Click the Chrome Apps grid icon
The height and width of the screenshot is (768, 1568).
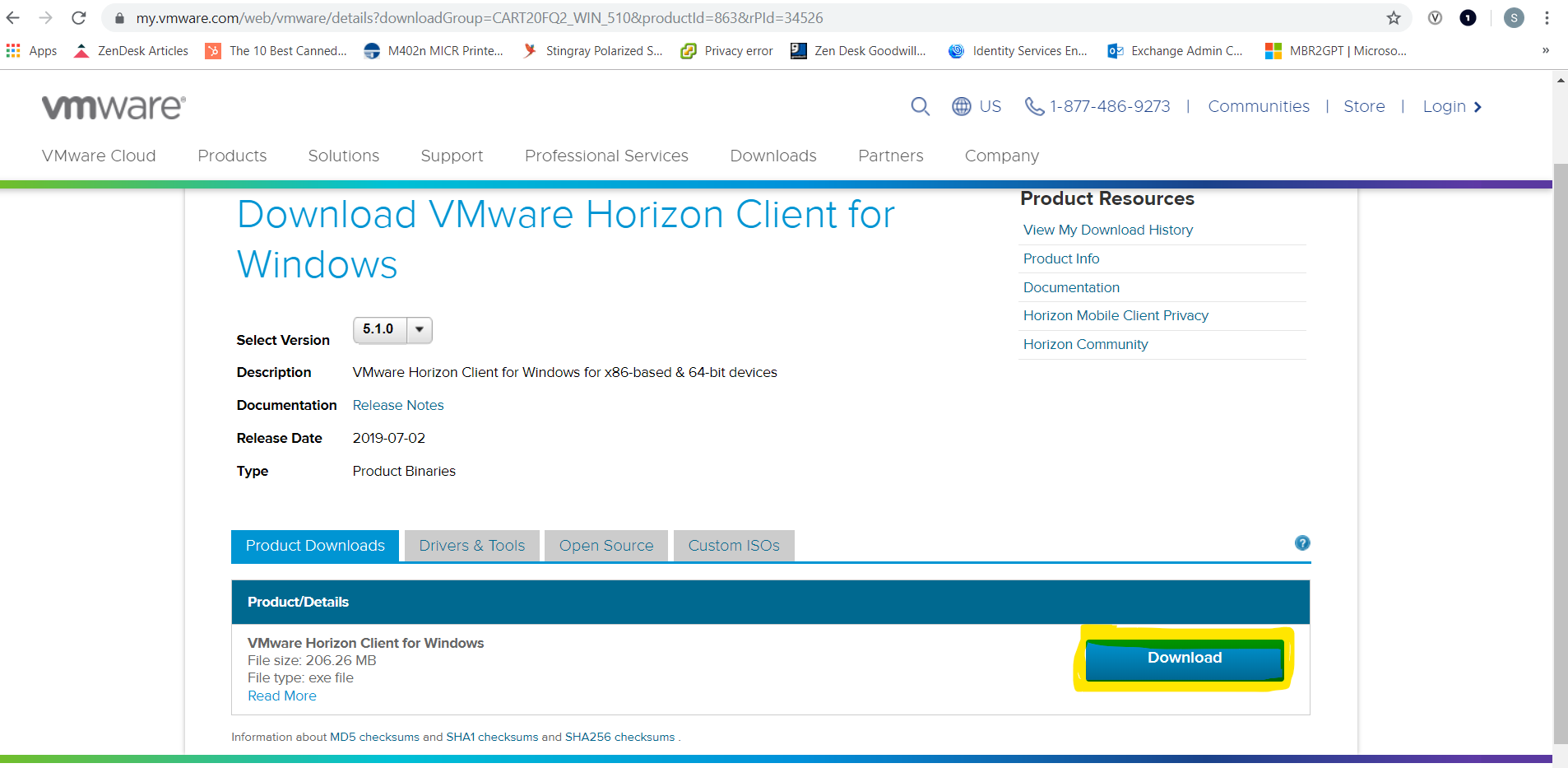point(12,50)
